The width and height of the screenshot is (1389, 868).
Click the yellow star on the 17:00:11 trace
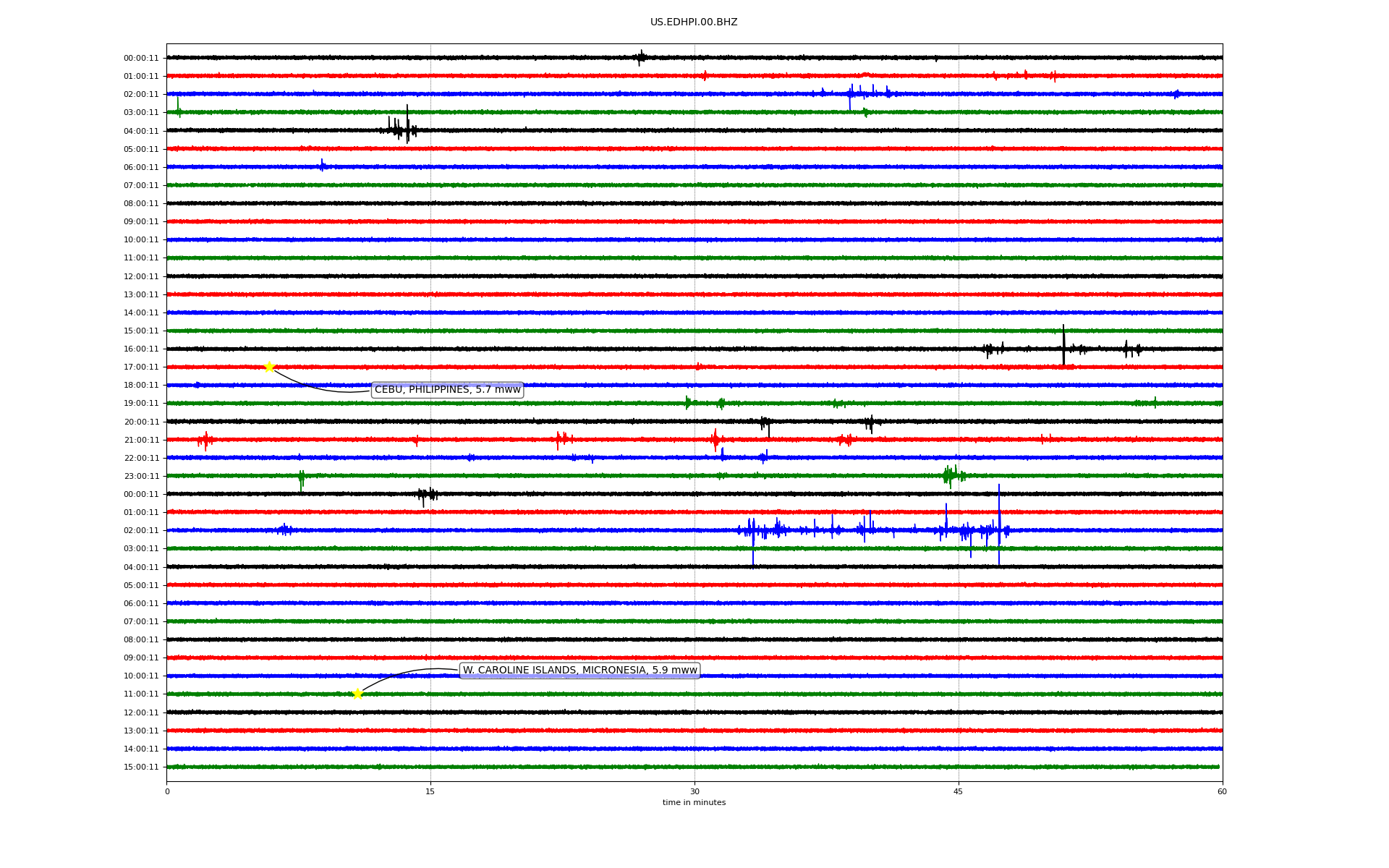(x=269, y=367)
